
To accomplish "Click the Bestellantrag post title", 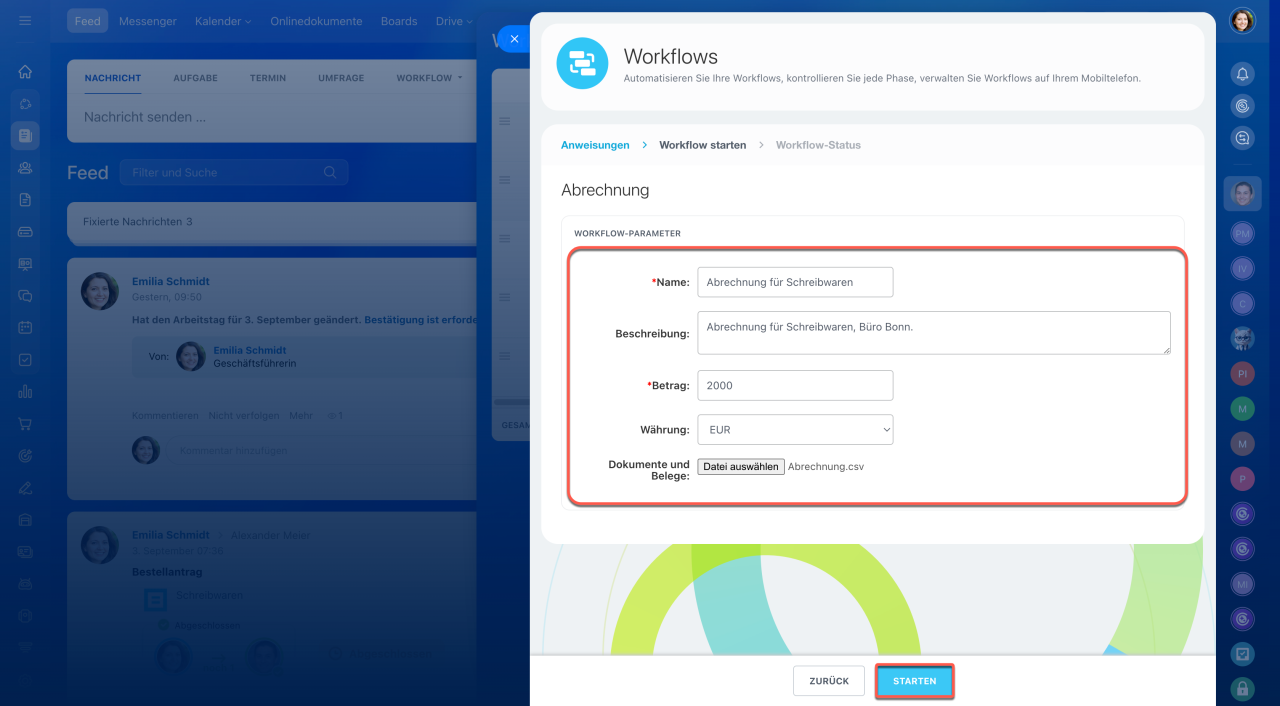I will [167, 572].
